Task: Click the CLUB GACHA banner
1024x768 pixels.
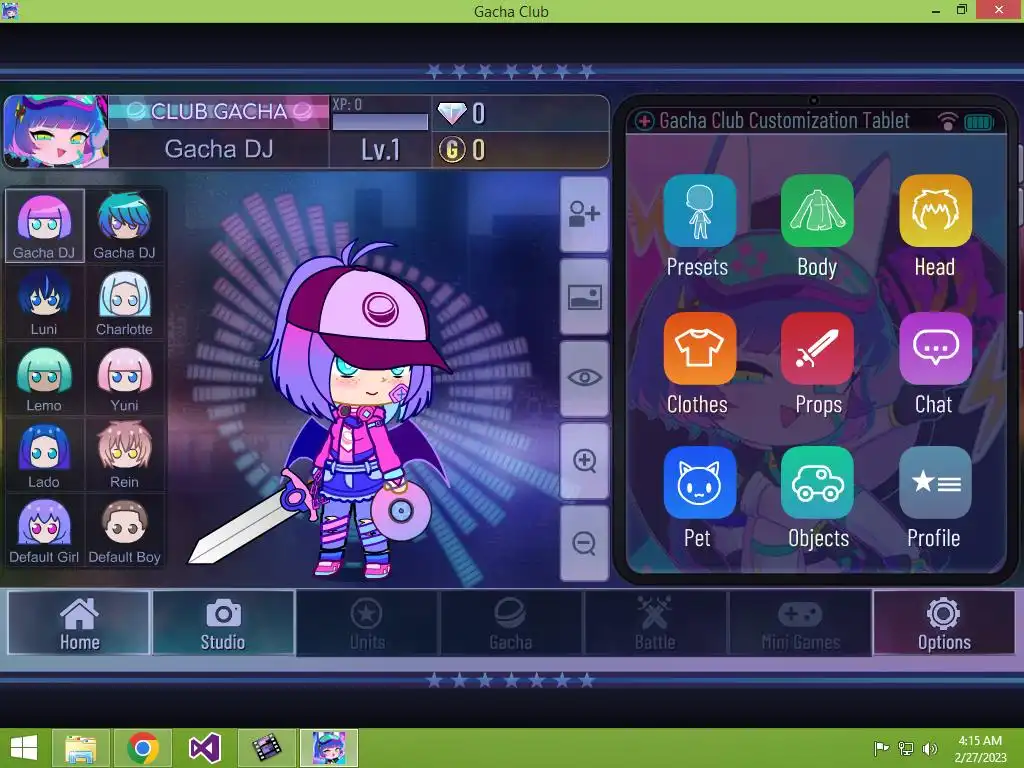Action: tap(219, 112)
